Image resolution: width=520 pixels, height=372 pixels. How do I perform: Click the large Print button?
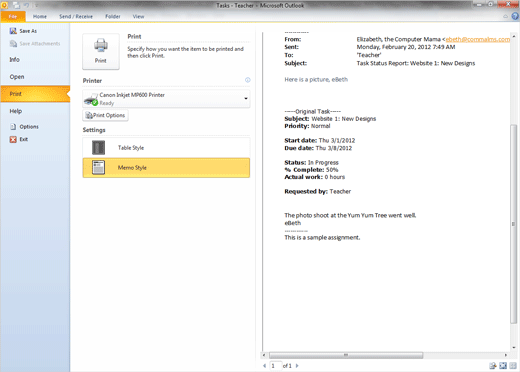point(101,51)
